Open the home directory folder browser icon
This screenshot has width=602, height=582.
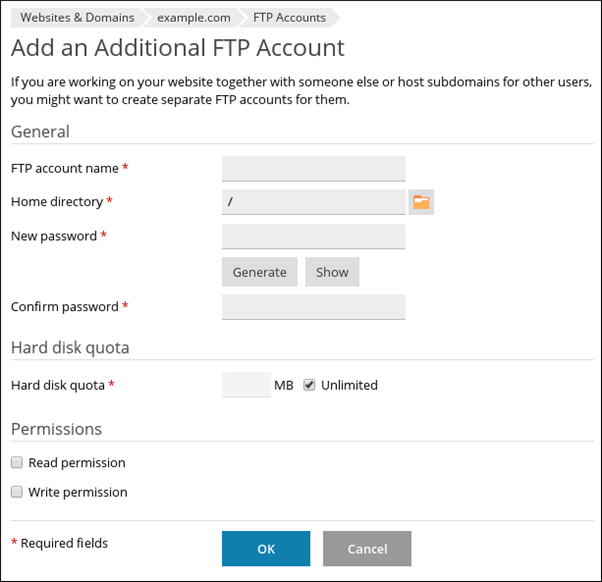pos(421,202)
